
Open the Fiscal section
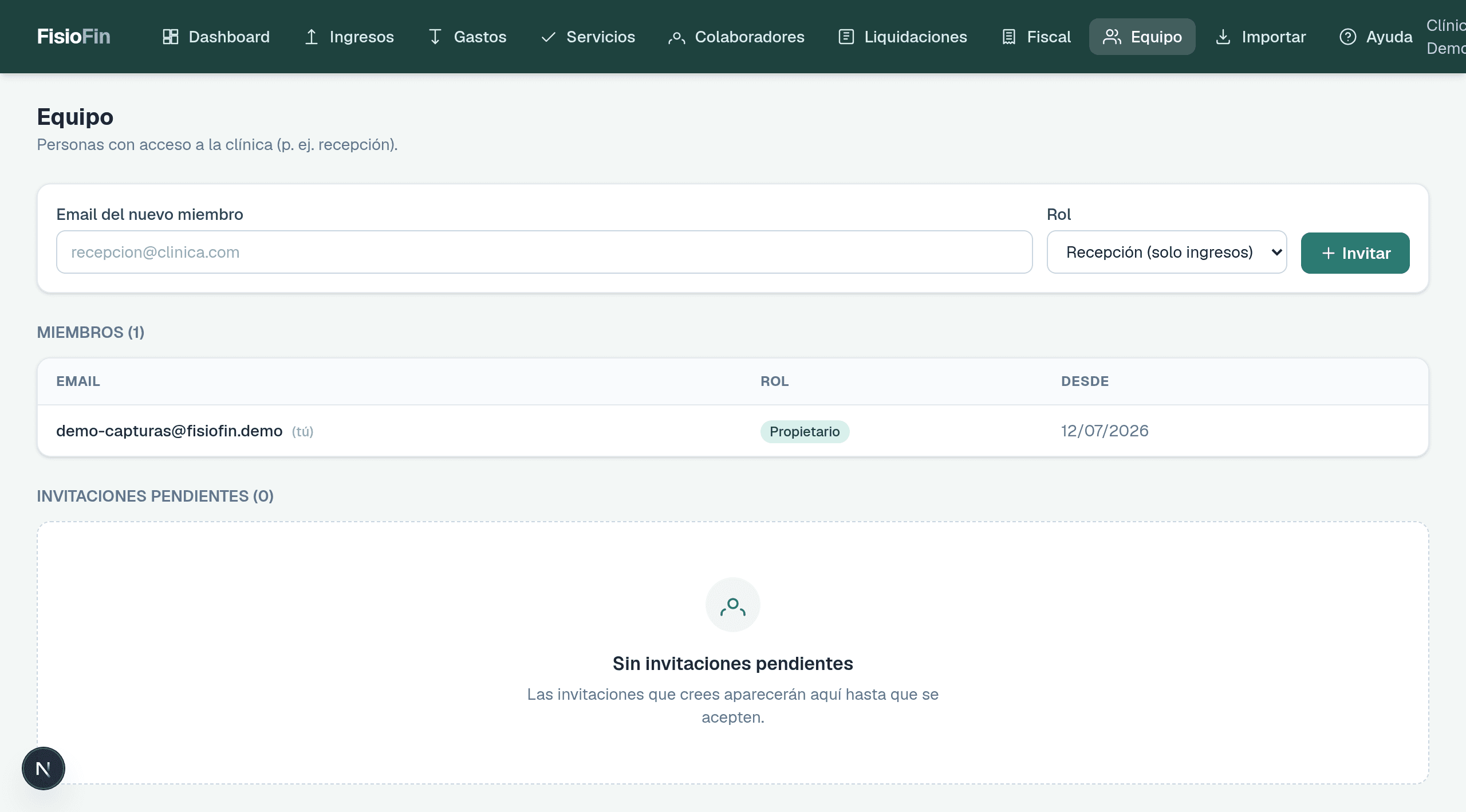[x=1036, y=37]
